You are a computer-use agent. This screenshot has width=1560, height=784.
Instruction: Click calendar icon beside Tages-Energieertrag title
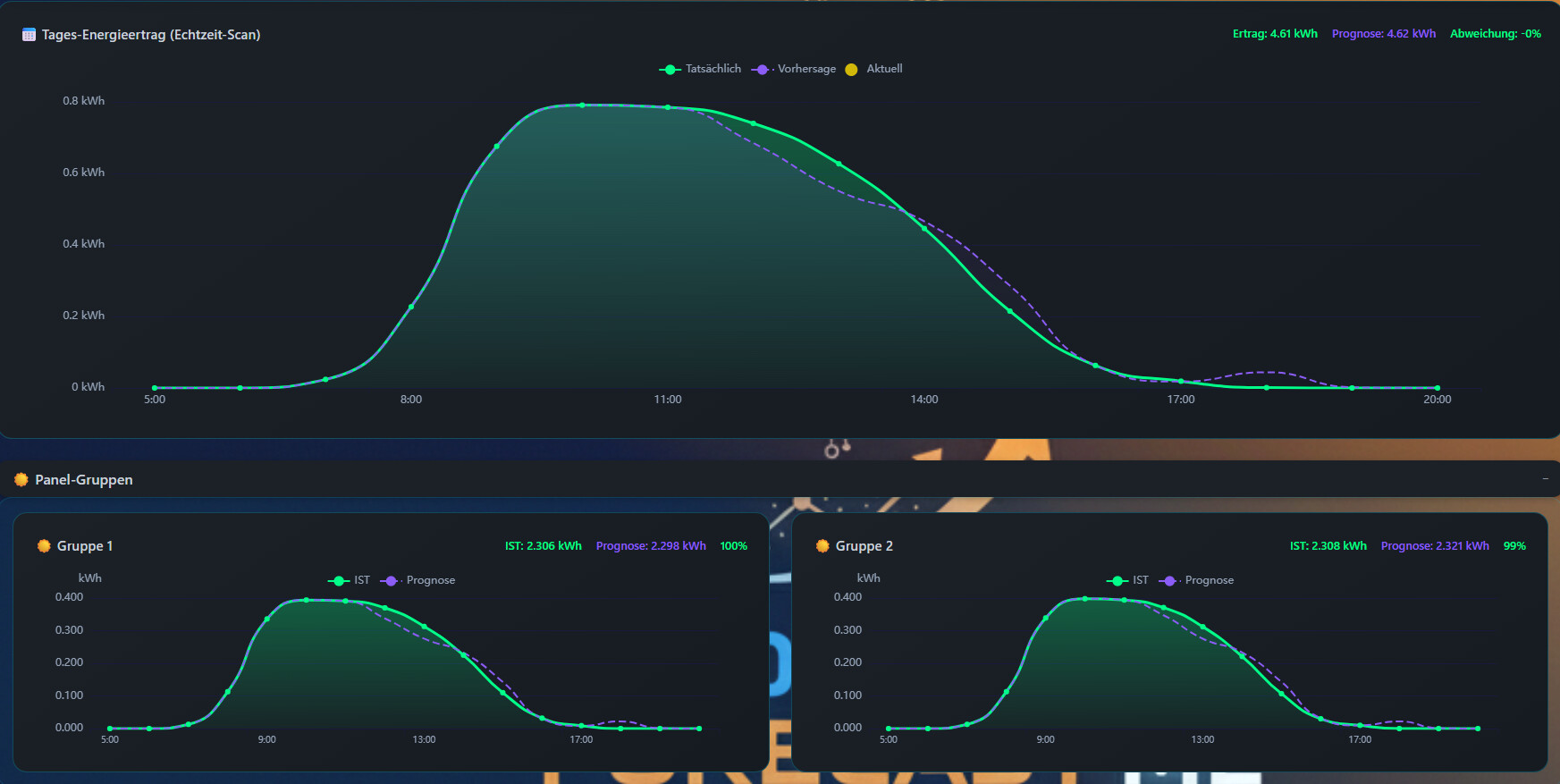click(x=29, y=35)
